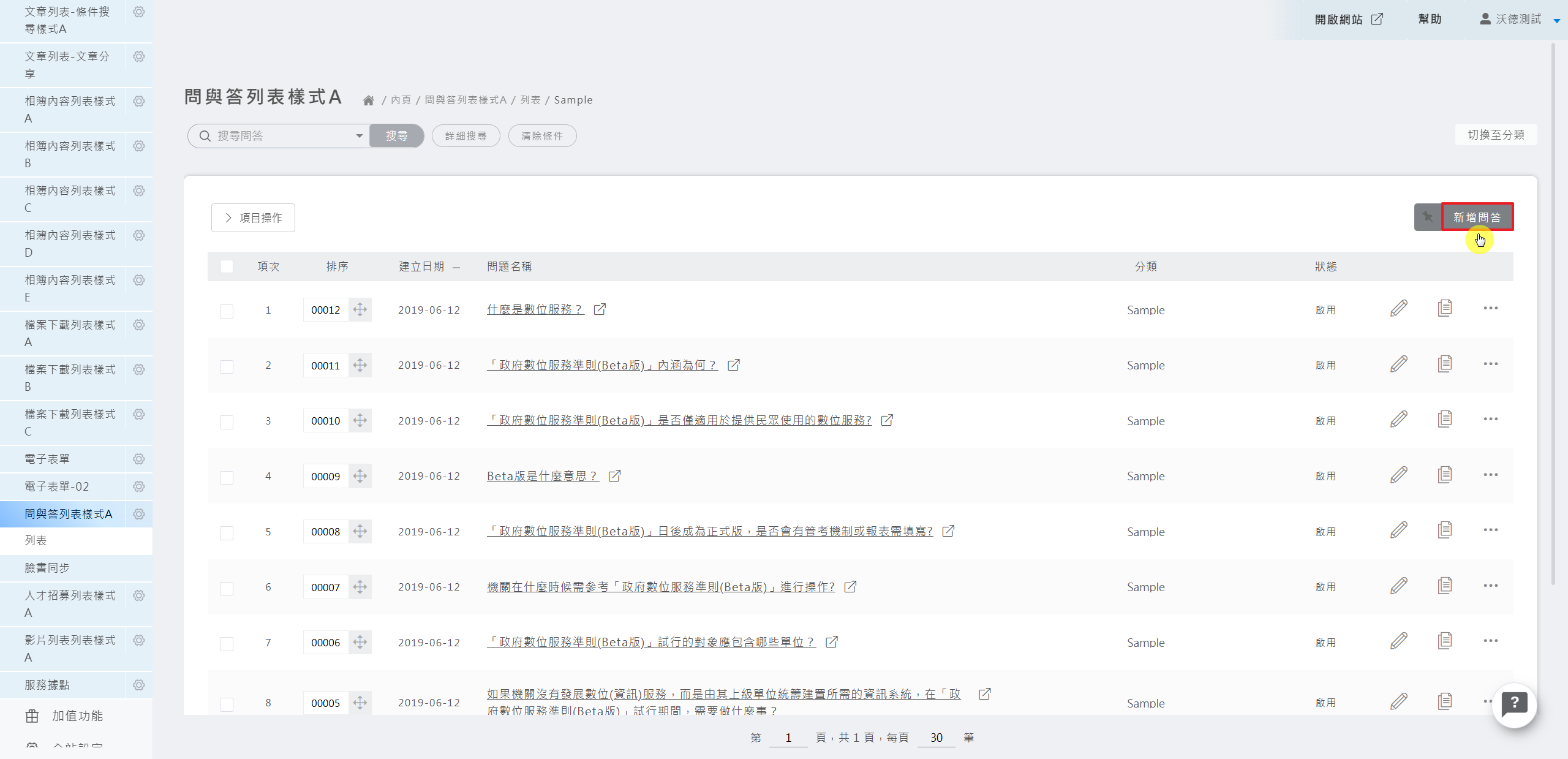Click the copy document icon for row 3
This screenshot has height=759, width=1568.
(1444, 420)
